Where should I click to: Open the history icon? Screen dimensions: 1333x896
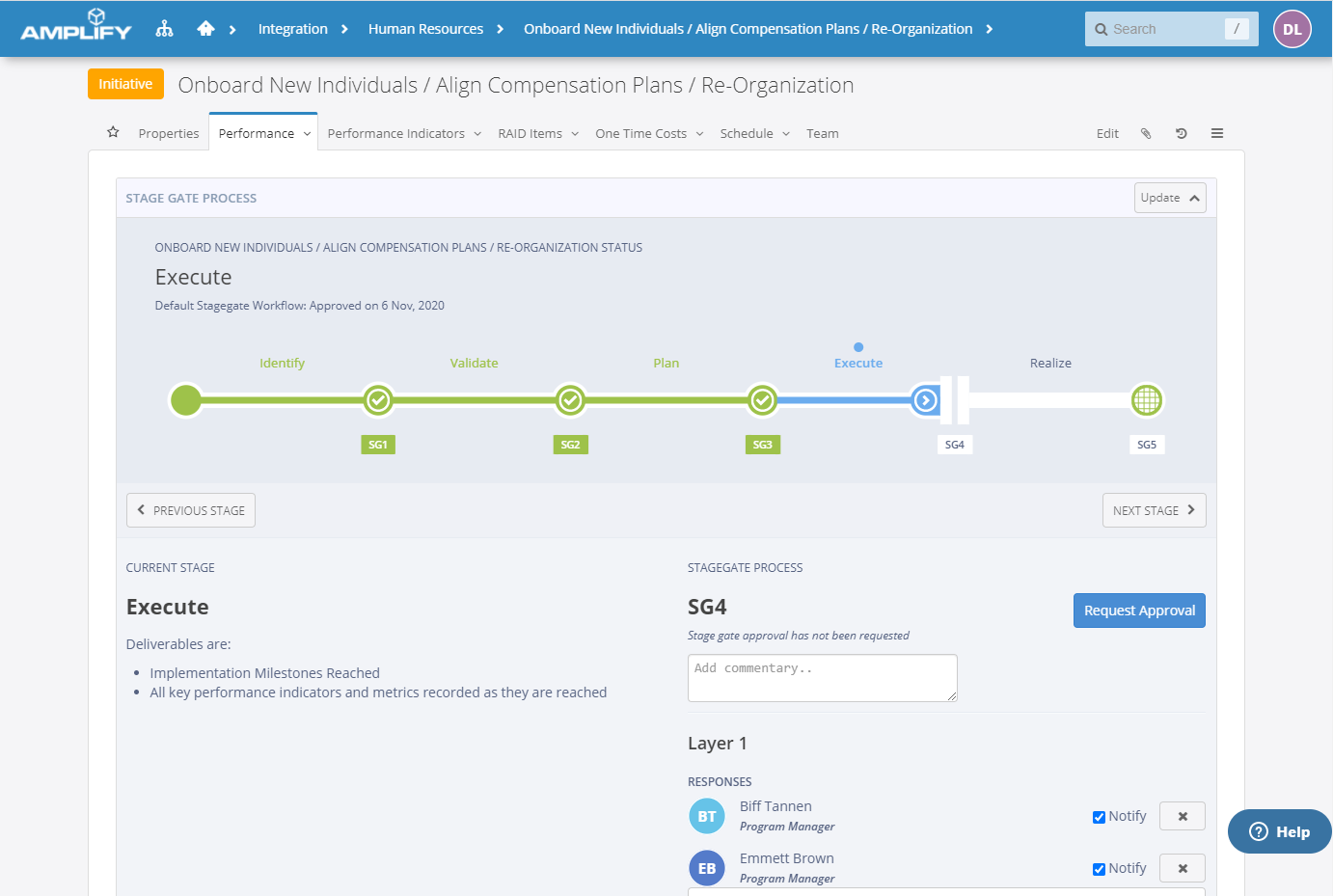[1182, 133]
